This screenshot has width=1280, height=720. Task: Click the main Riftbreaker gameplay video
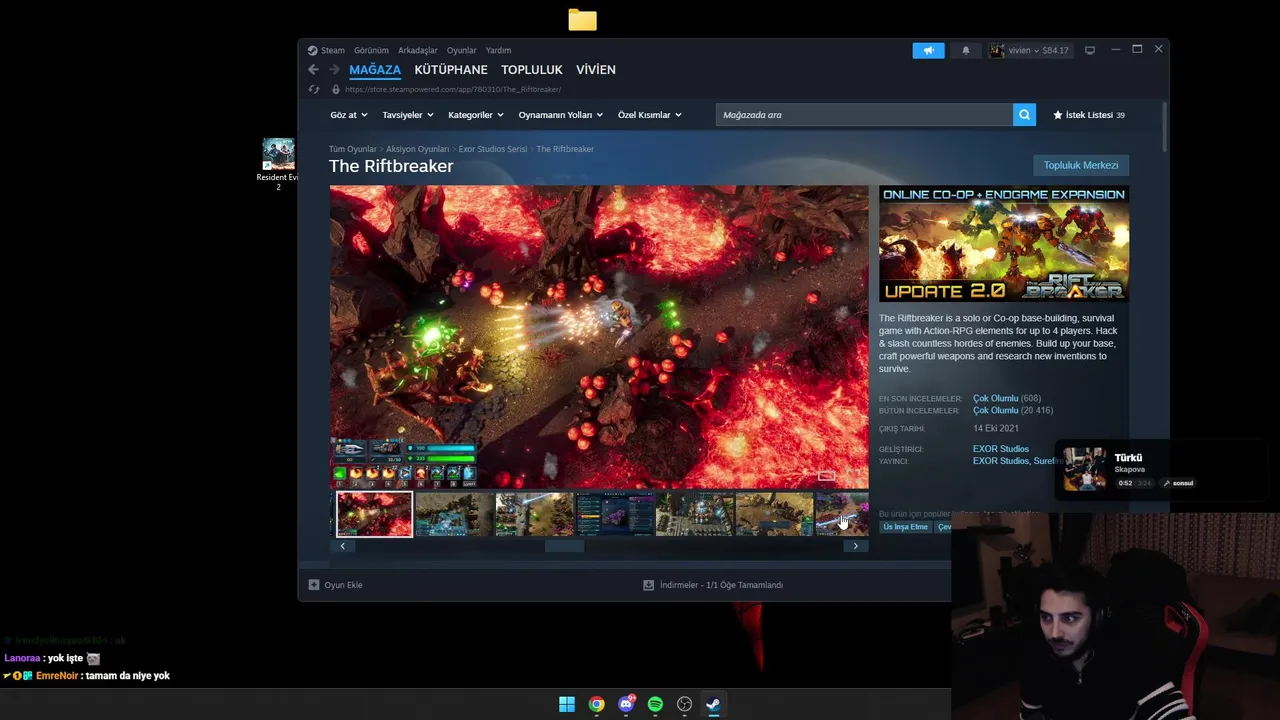(599, 337)
